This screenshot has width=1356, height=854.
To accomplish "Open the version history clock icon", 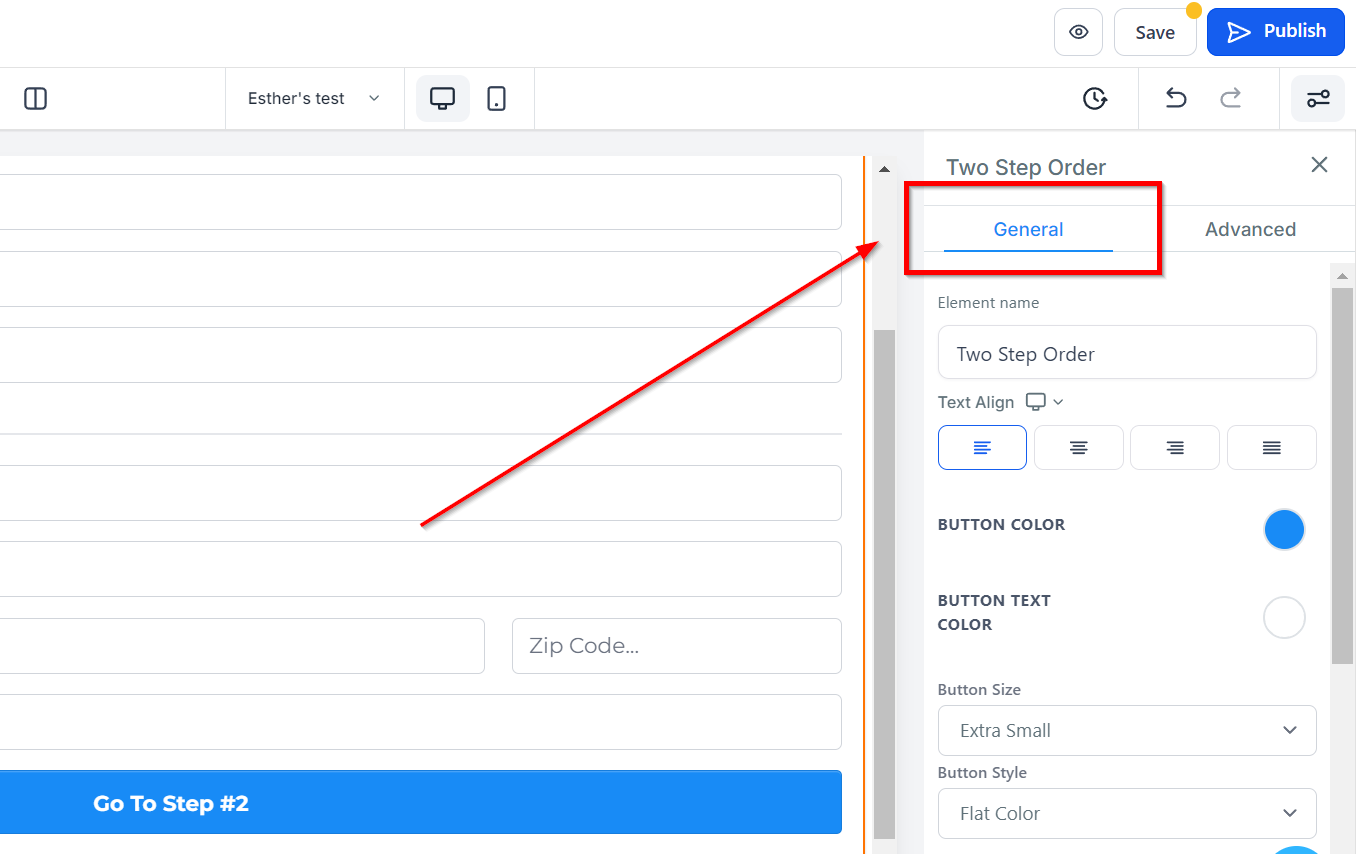I will [1095, 98].
